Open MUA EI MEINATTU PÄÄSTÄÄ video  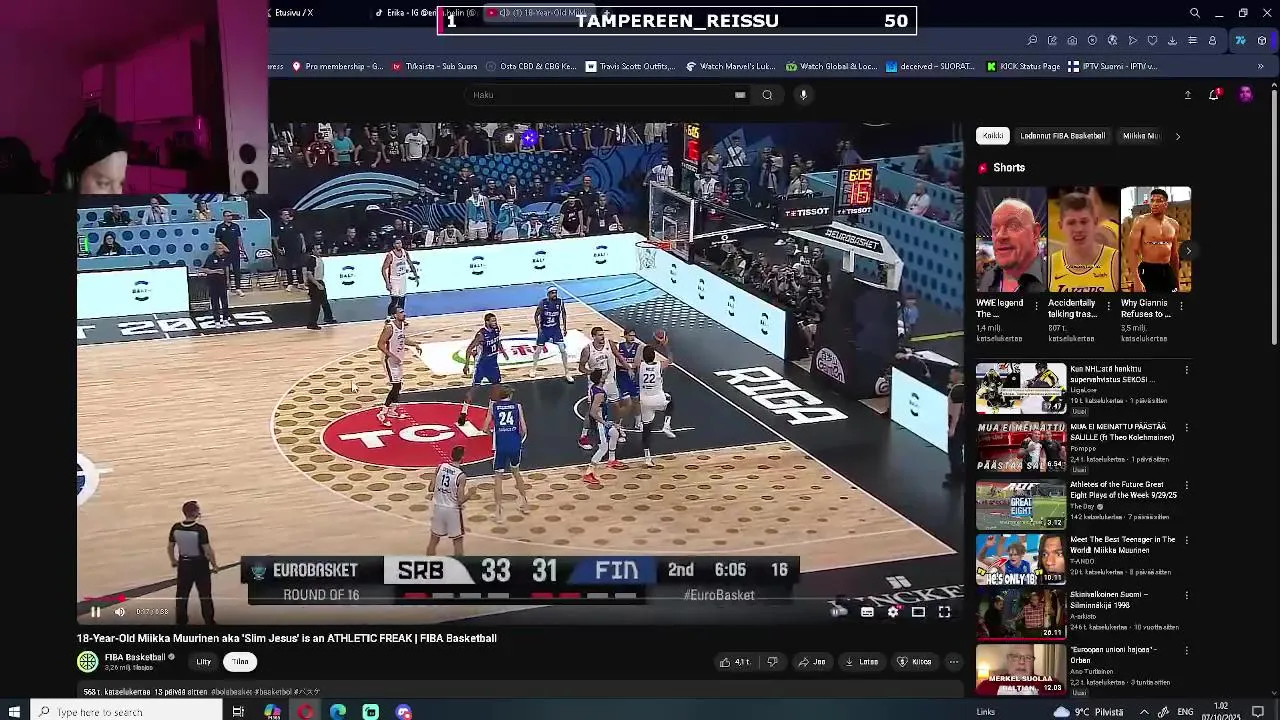[1021, 446]
